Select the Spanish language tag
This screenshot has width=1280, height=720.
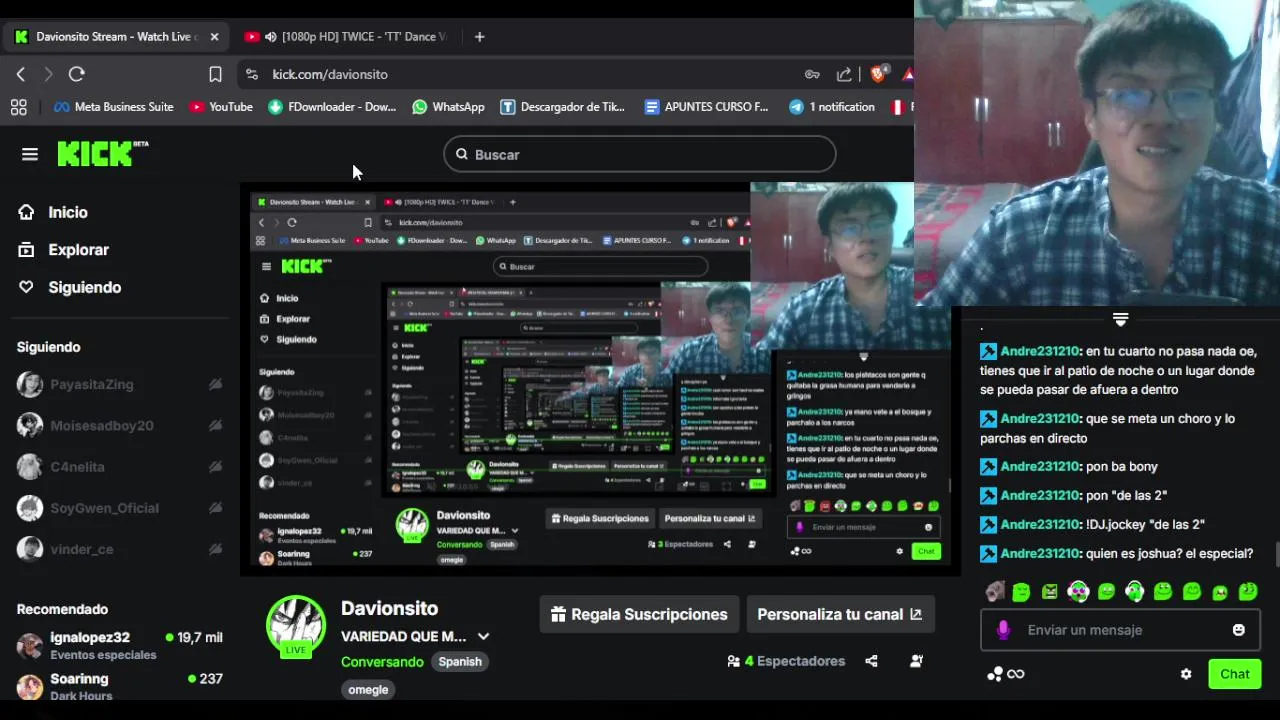460,661
